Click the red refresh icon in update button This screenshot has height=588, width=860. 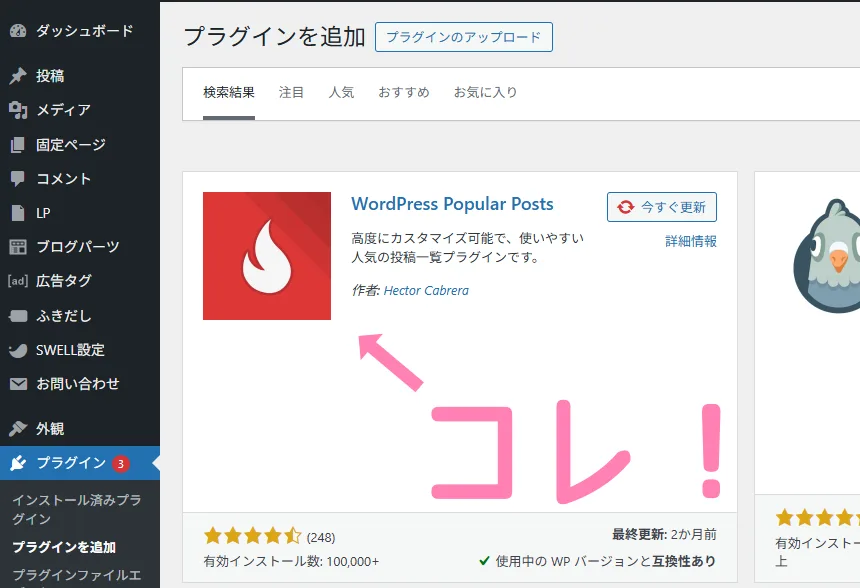click(x=625, y=207)
